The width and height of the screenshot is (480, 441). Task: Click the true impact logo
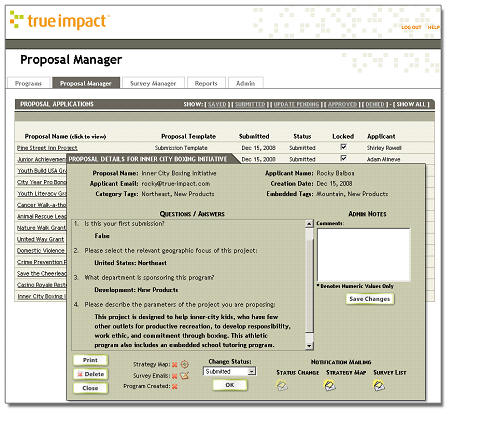coord(59,21)
